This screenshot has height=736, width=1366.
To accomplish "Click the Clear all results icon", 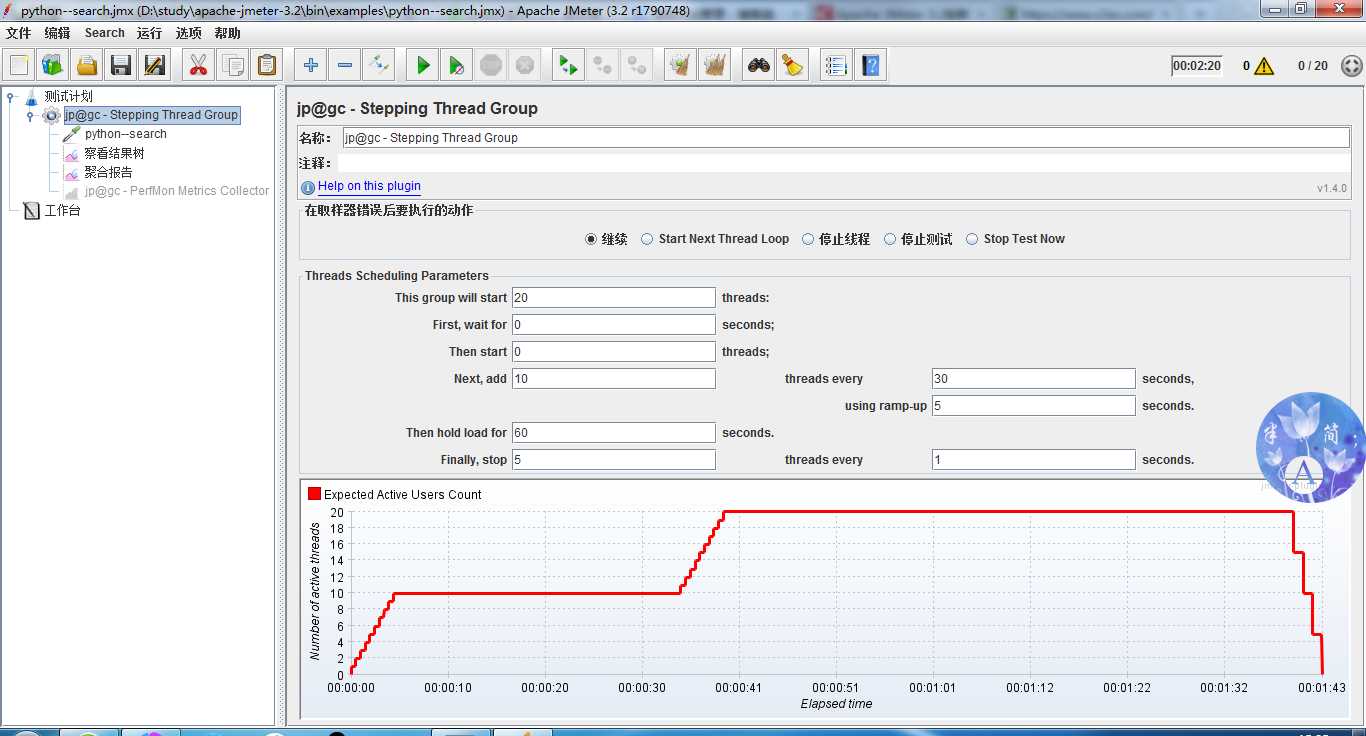I will [714, 66].
